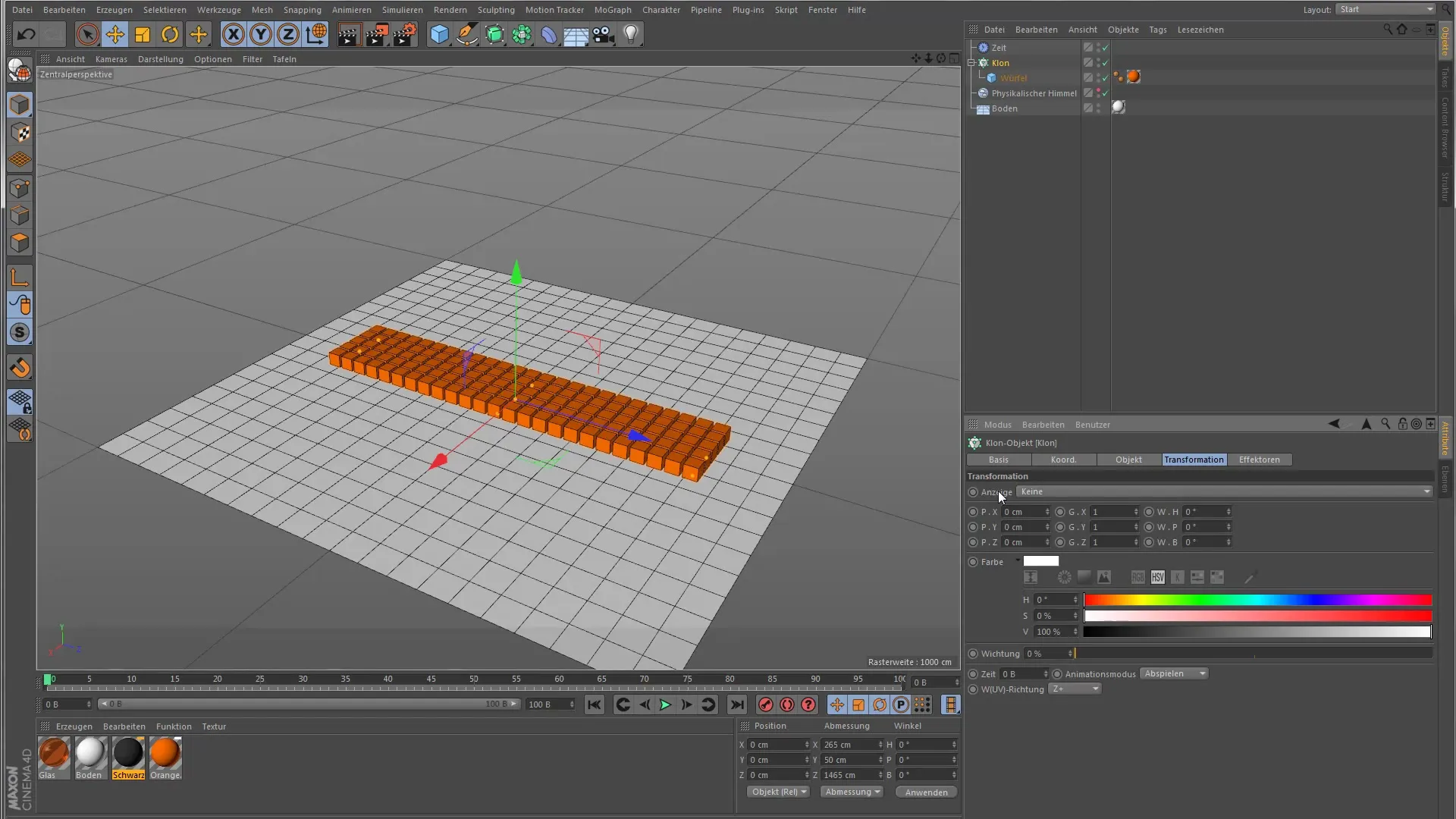This screenshot has height=819, width=1456.
Task: Switch to the Objekt tab
Action: [1128, 460]
